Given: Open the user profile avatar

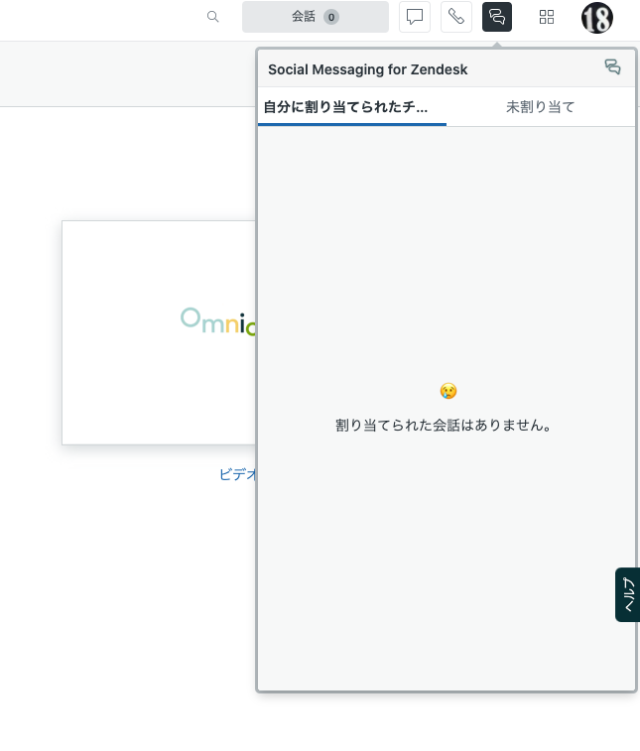Looking at the screenshot, I should [597, 18].
